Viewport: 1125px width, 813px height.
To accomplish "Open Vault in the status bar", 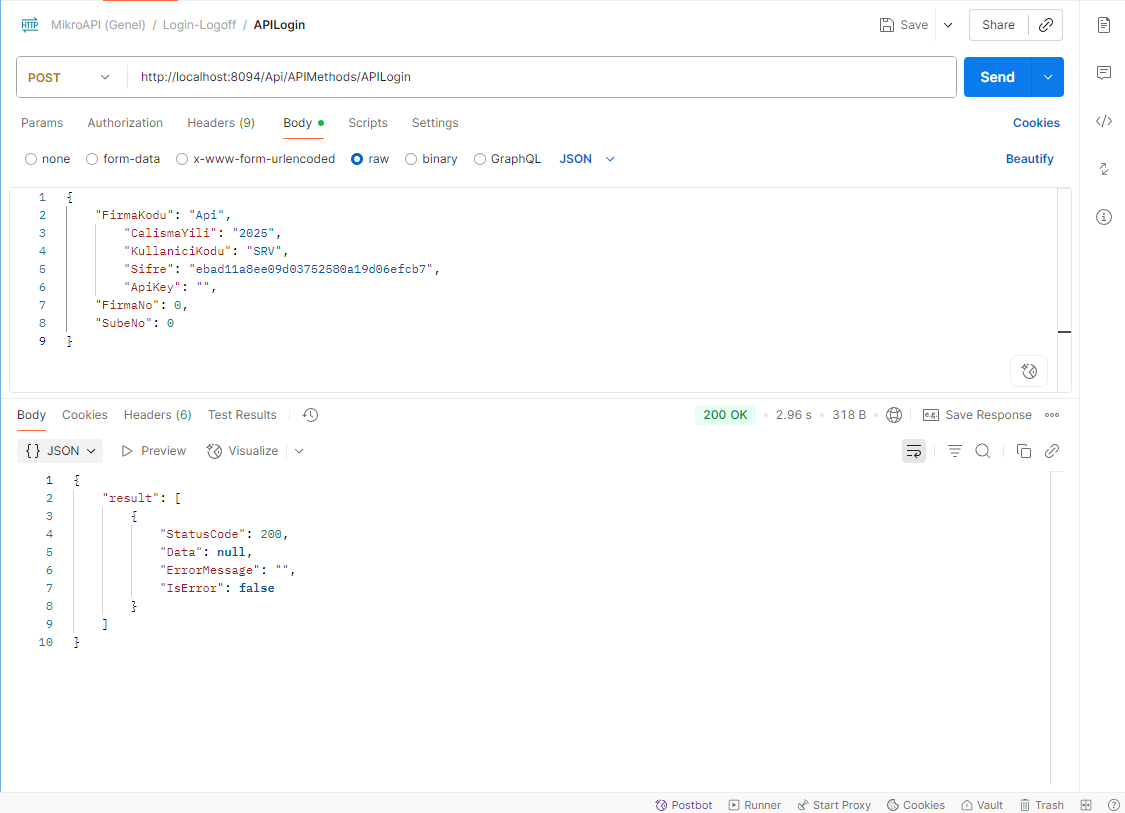I will (x=982, y=805).
